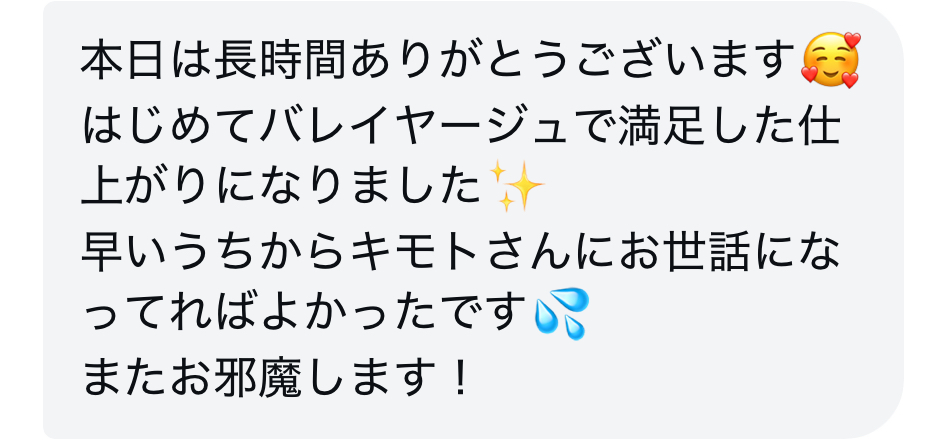Select the word バレイヤージュ in the message
This screenshot has height=445, width=948.
[431, 126]
